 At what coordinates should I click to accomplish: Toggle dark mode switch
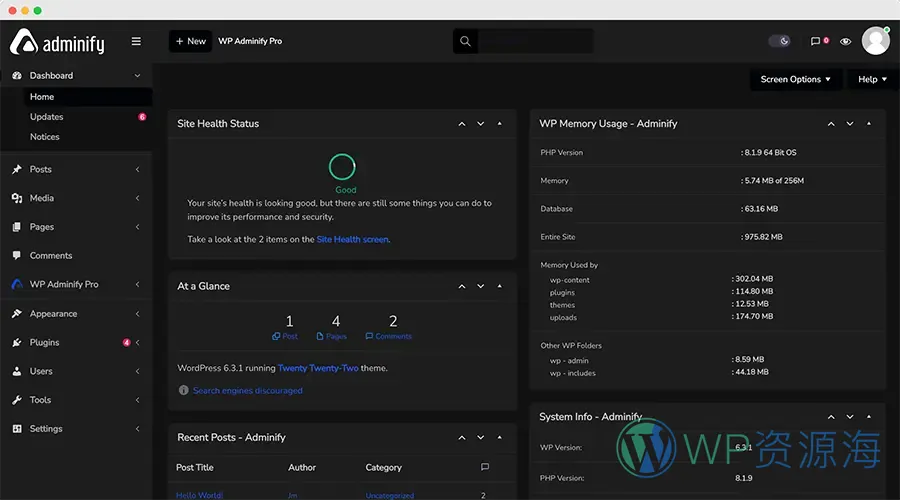[779, 41]
